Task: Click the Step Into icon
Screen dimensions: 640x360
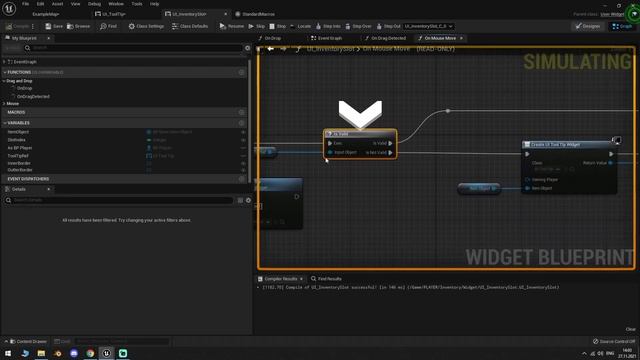Action: [x=318, y=26]
